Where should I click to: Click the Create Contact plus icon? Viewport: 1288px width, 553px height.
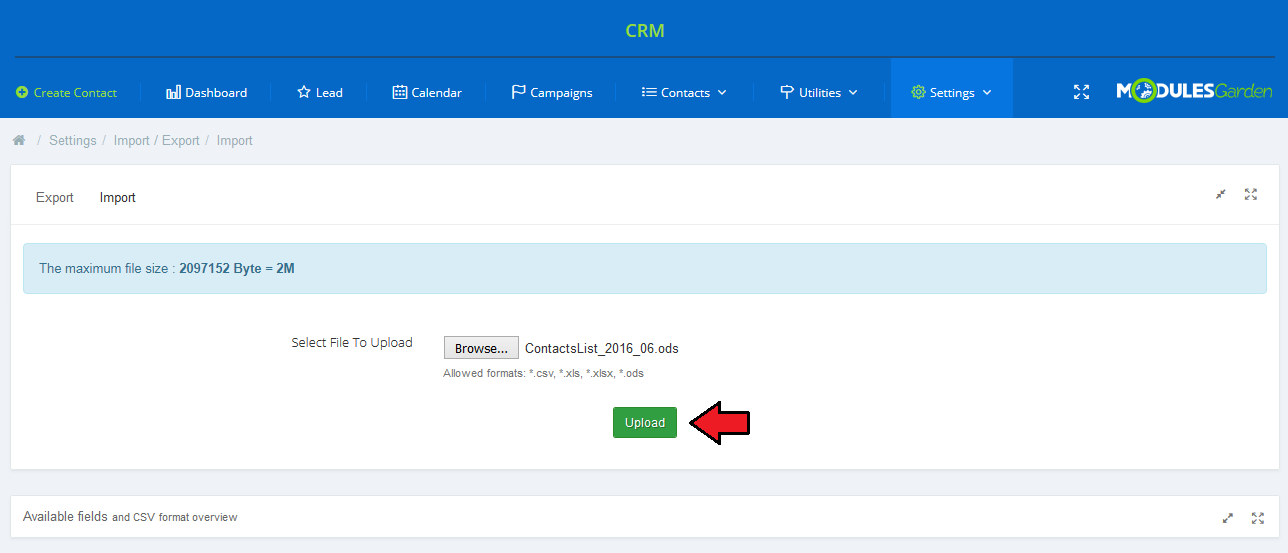[x=22, y=92]
